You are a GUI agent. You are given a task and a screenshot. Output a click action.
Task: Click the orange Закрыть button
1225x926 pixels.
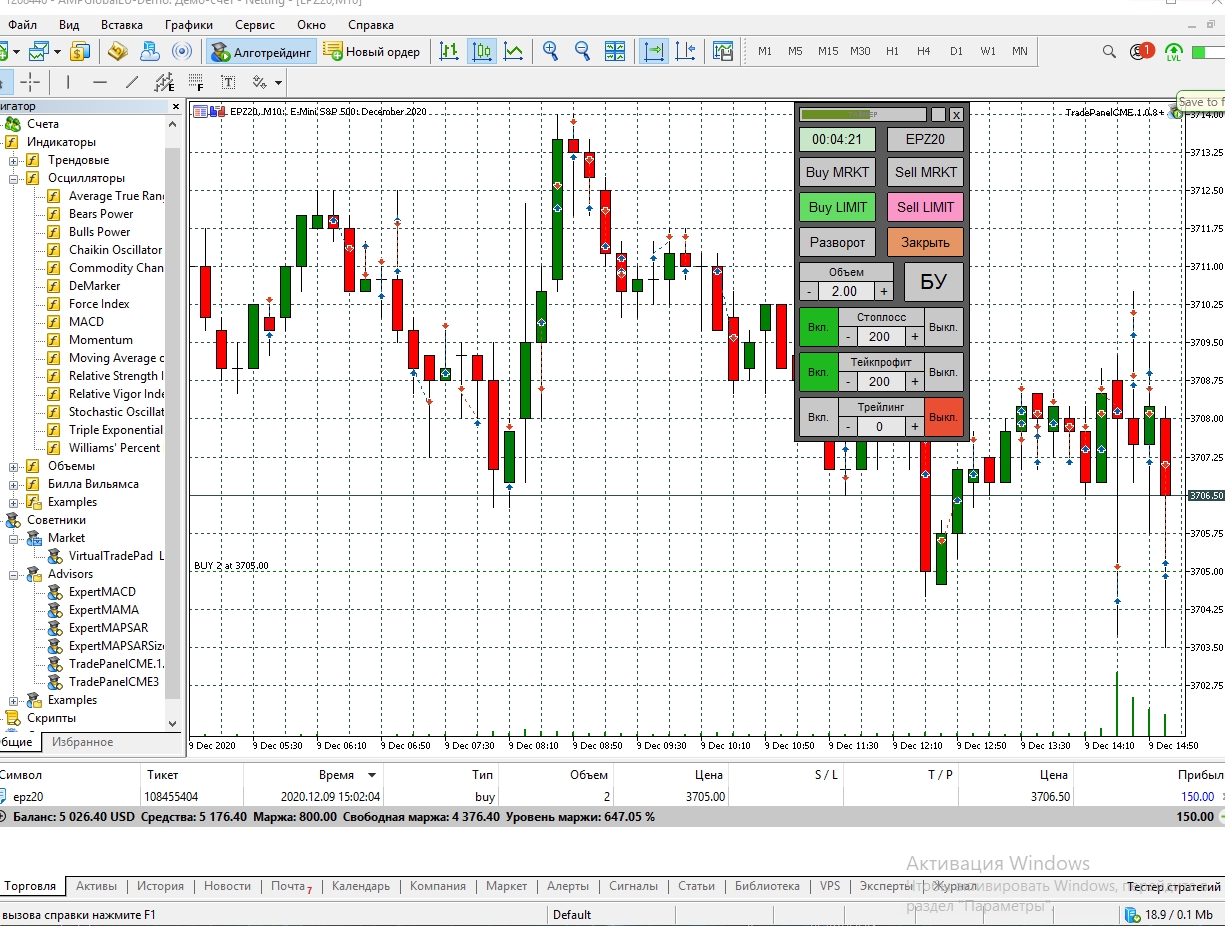[925, 242]
